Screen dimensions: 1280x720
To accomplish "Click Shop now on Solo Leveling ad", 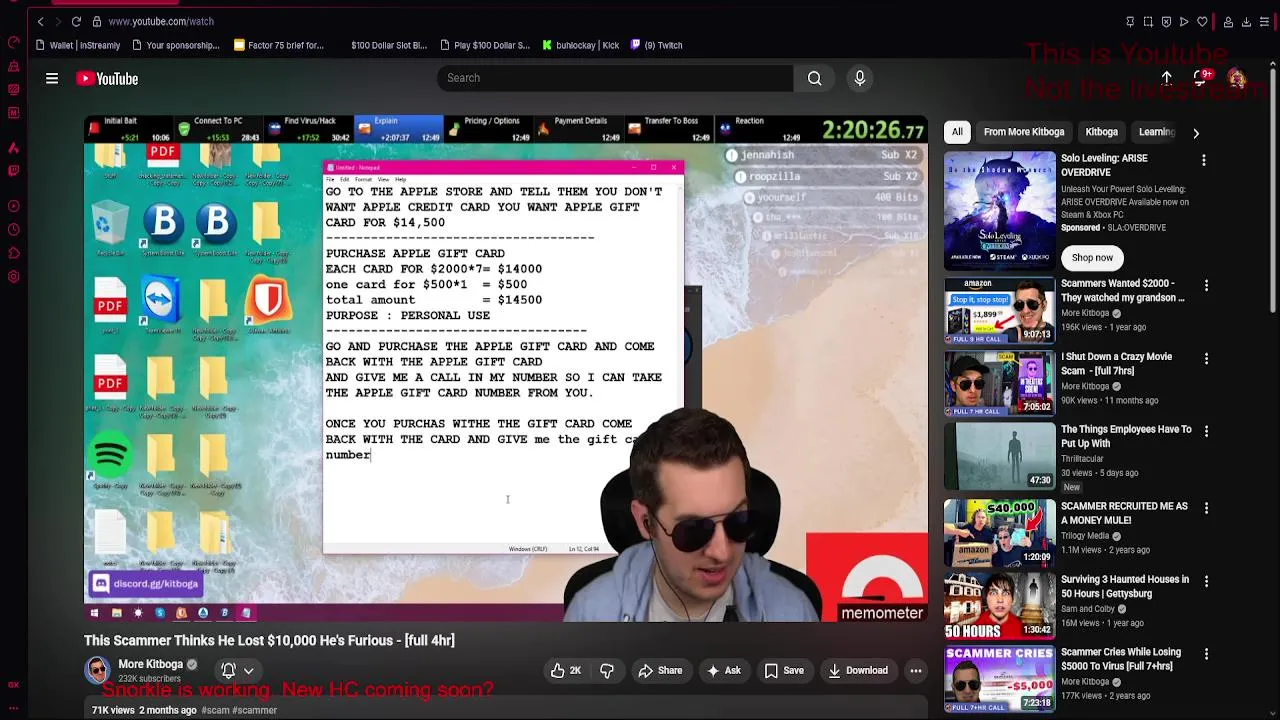I will pos(1092,258).
